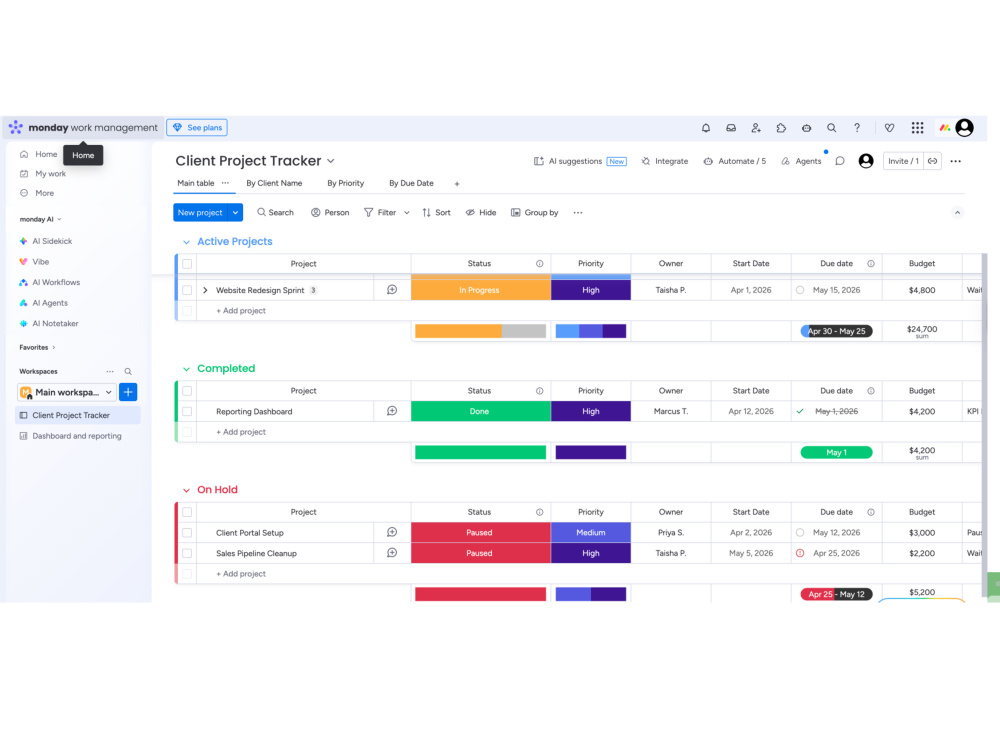Screen dimensions: 1000x750
Task: Click the invite members icon in top bar
Action: [756, 128]
